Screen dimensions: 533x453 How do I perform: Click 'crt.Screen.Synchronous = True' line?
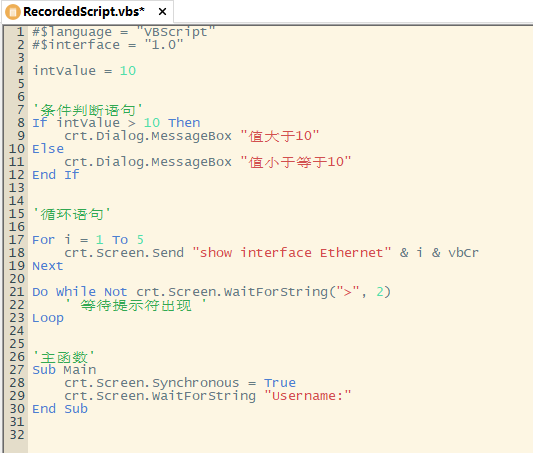coord(180,383)
